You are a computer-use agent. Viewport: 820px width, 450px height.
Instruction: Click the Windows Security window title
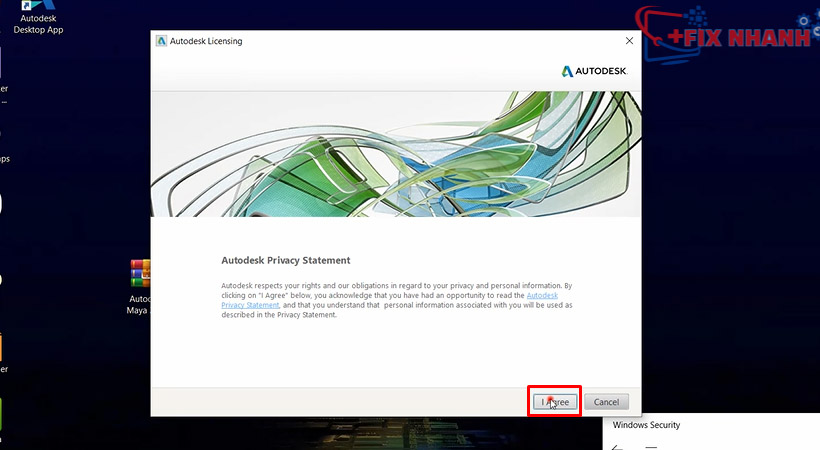pos(646,425)
